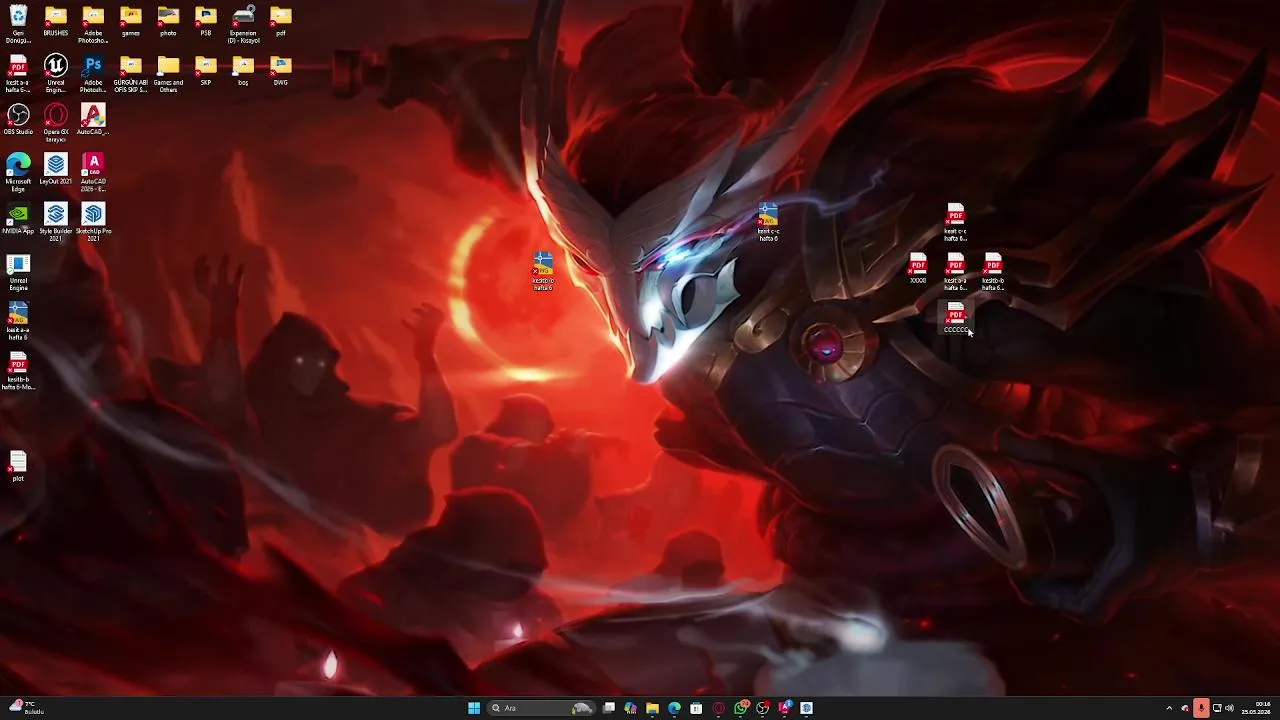Open the PSB folder
Image resolution: width=1280 pixels, height=720 pixels.
pyautogui.click(x=206, y=21)
